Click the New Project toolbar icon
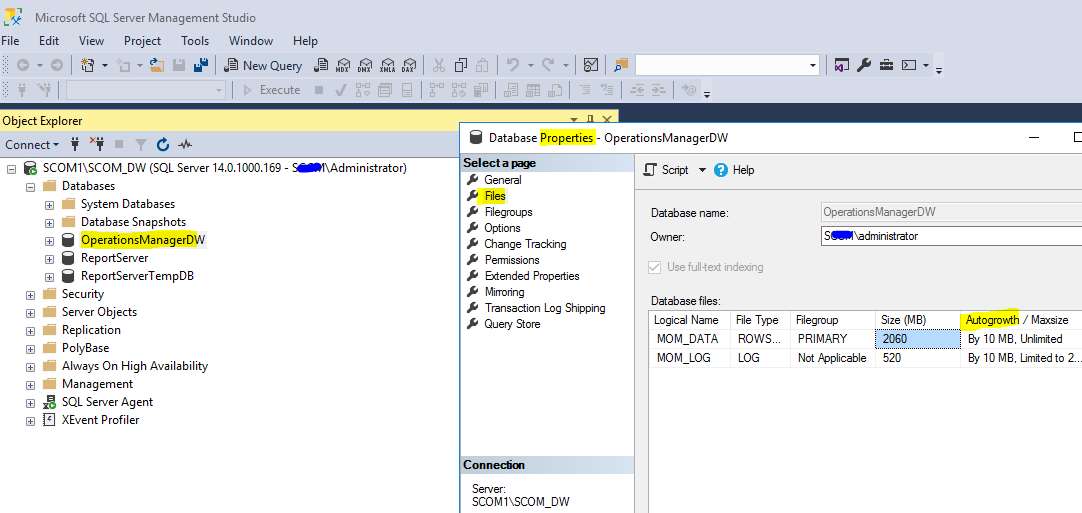 pyautogui.click(x=88, y=65)
